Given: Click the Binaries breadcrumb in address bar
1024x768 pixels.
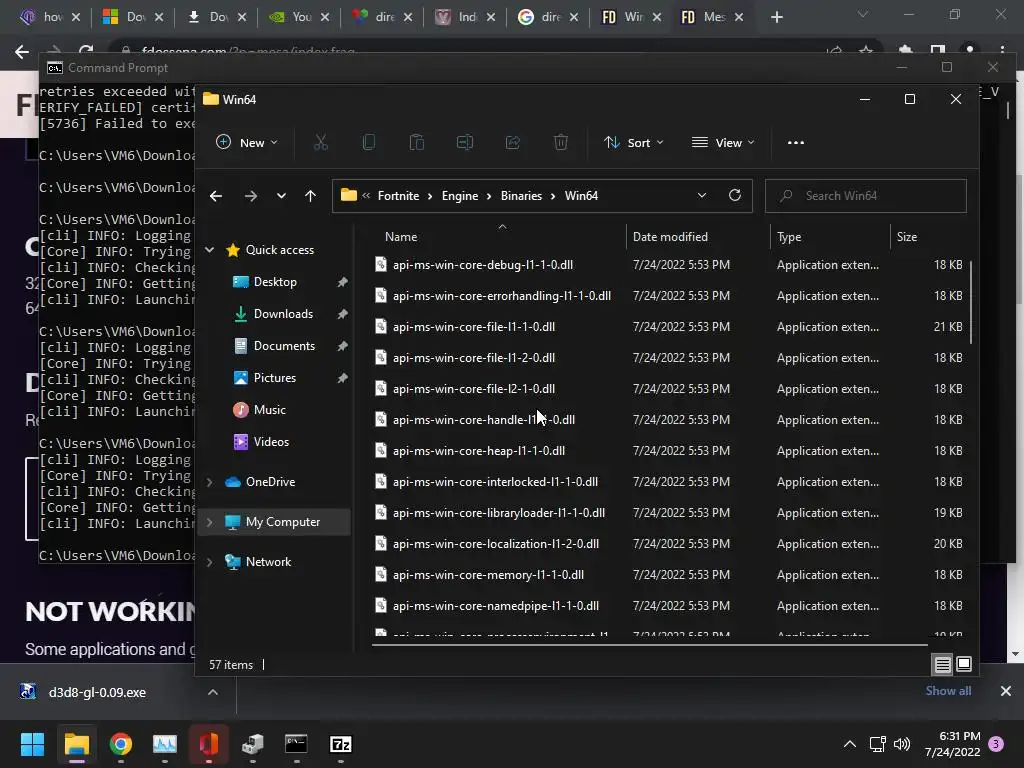Looking at the screenshot, I should coord(521,196).
